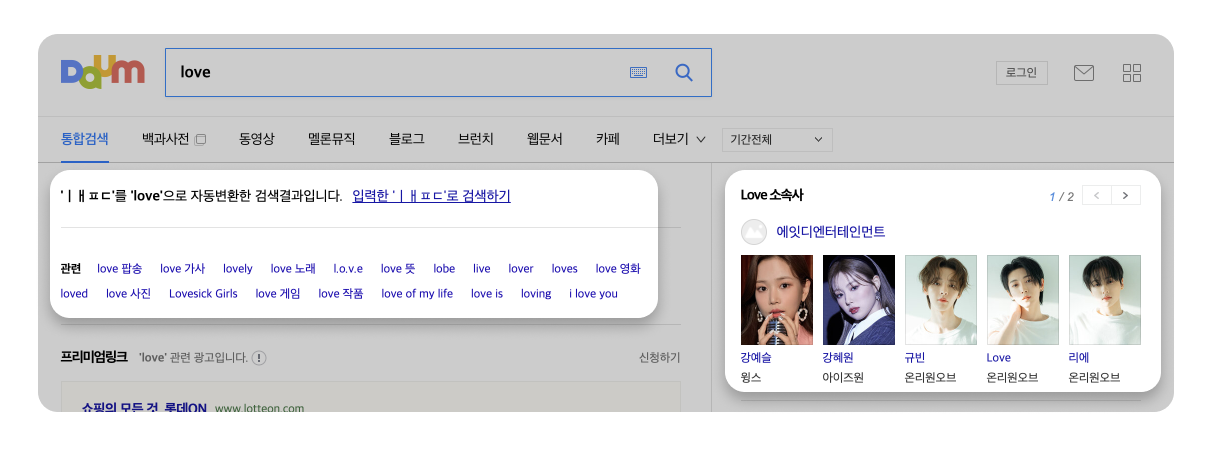Open the 백과사전 new-window icon
The width and height of the screenshot is (1210, 455).
click(x=200, y=140)
